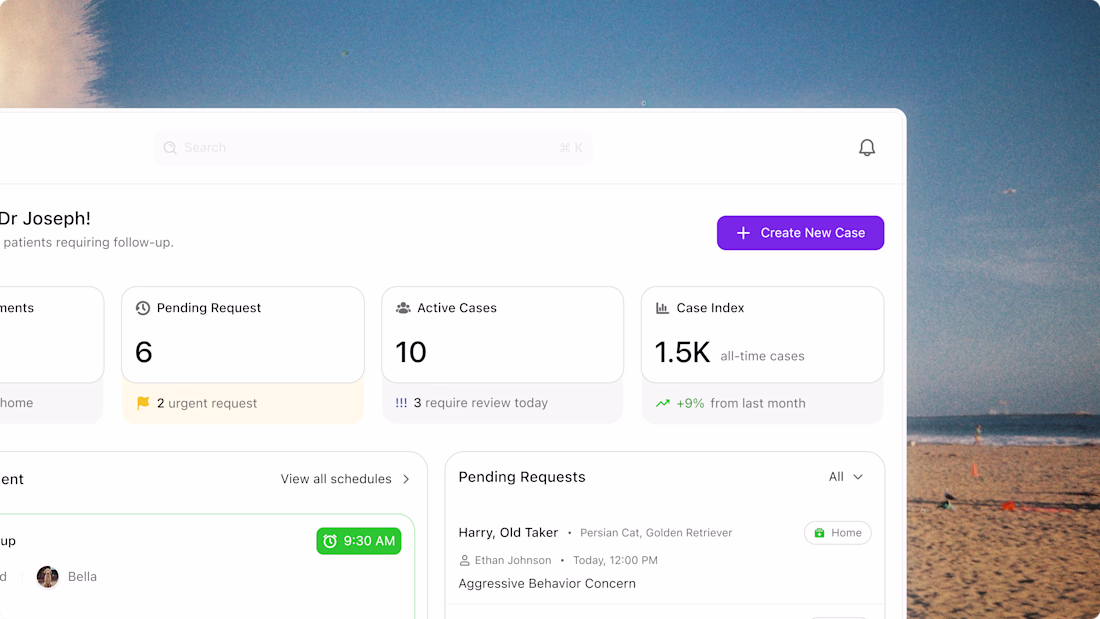Image resolution: width=1100 pixels, height=619 pixels.
Task: Click the Active Cases people icon
Action: tap(403, 308)
